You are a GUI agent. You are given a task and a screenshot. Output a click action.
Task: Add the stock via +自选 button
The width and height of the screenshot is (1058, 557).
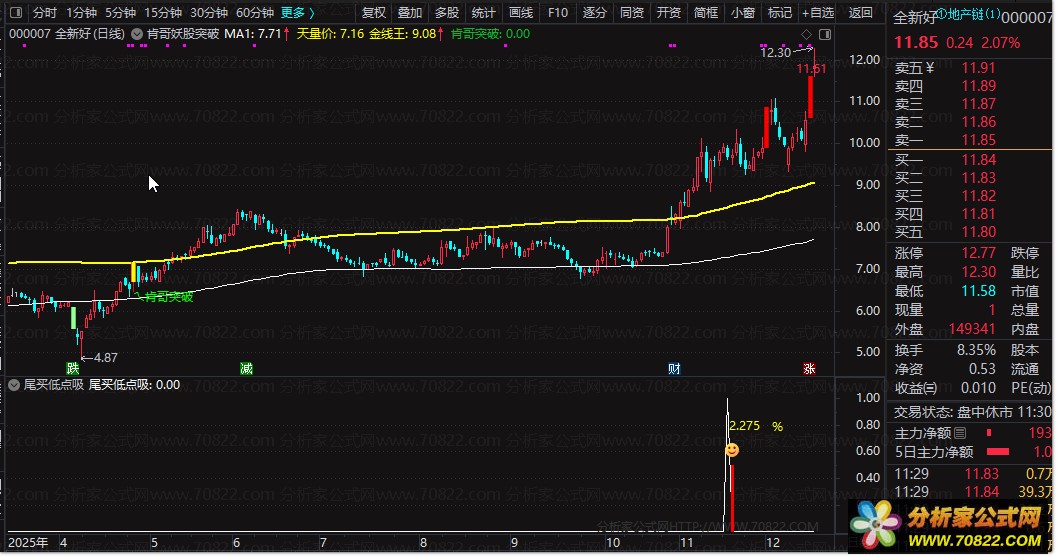pyautogui.click(x=816, y=13)
